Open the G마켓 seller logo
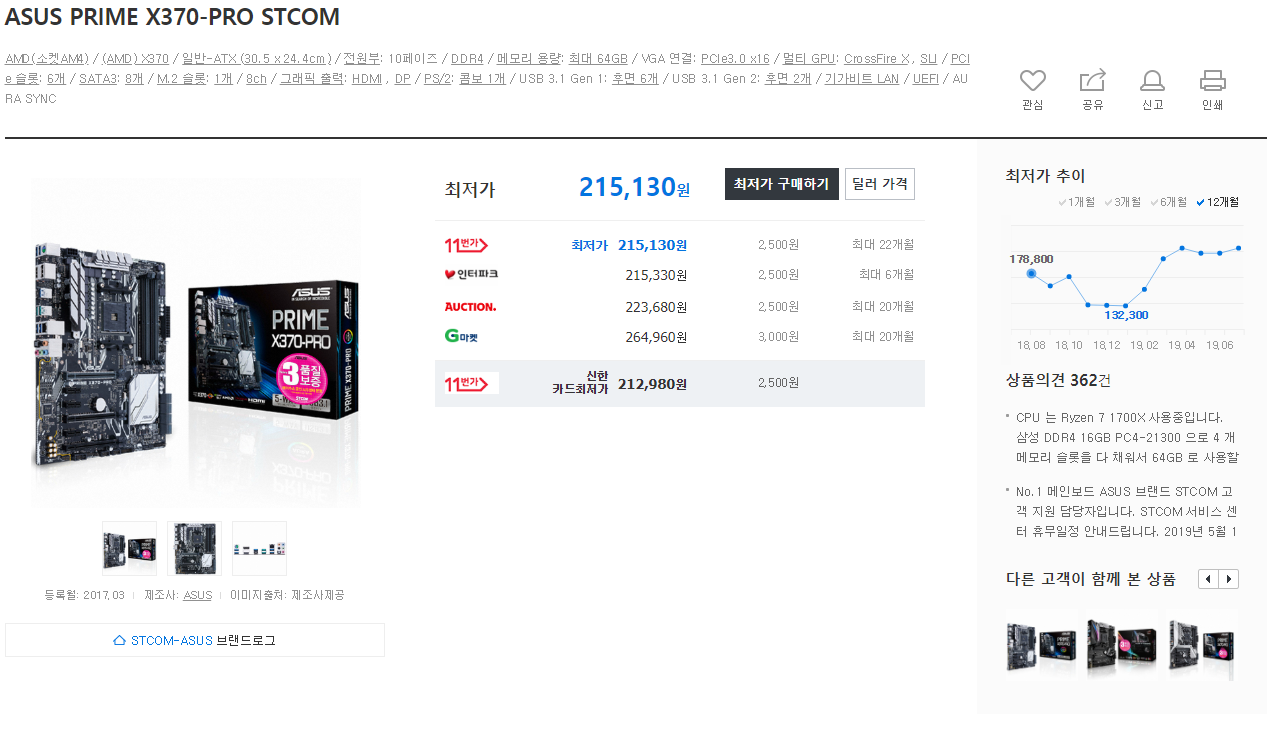 pos(462,336)
